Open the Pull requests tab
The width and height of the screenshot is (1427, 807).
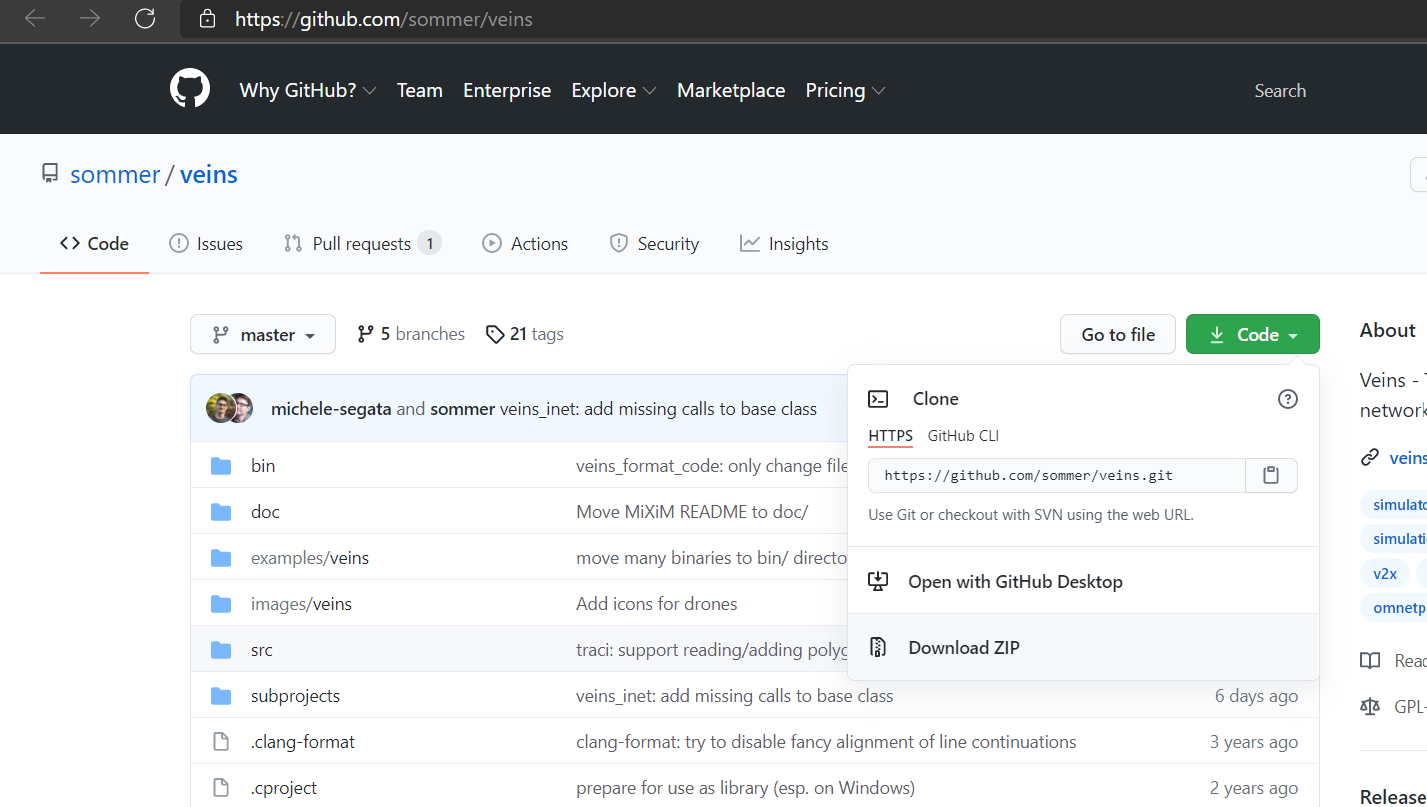(x=362, y=244)
